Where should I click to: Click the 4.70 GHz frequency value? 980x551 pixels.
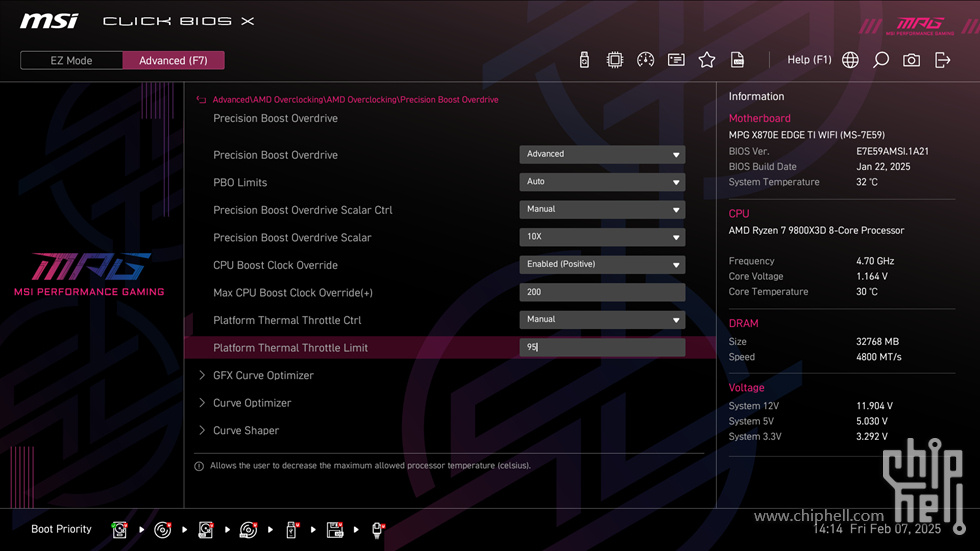coord(875,261)
